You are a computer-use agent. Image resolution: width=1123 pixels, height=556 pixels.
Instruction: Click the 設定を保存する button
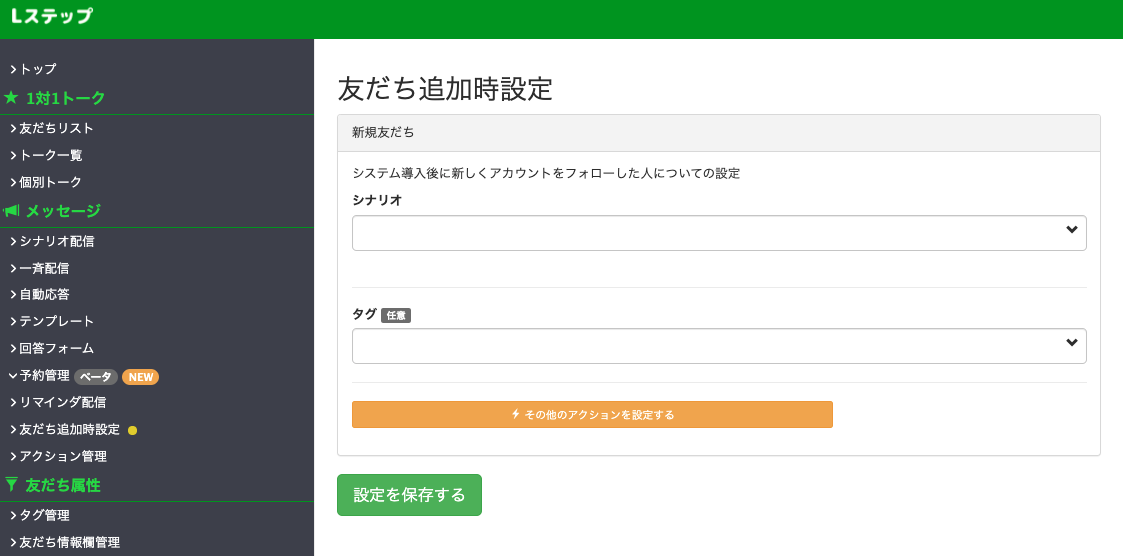point(410,495)
